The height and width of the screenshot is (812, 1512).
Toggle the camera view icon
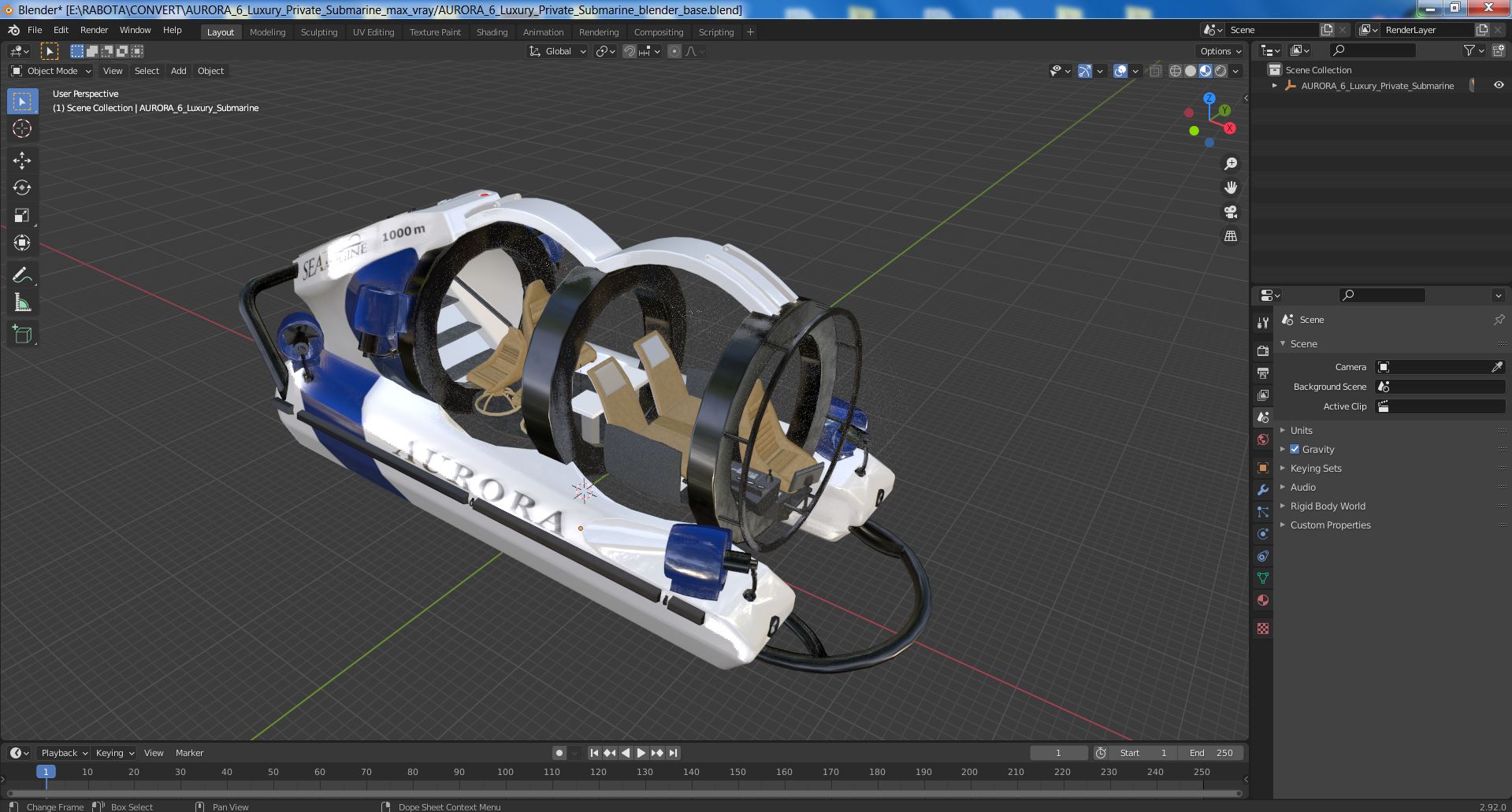[1231, 212]
